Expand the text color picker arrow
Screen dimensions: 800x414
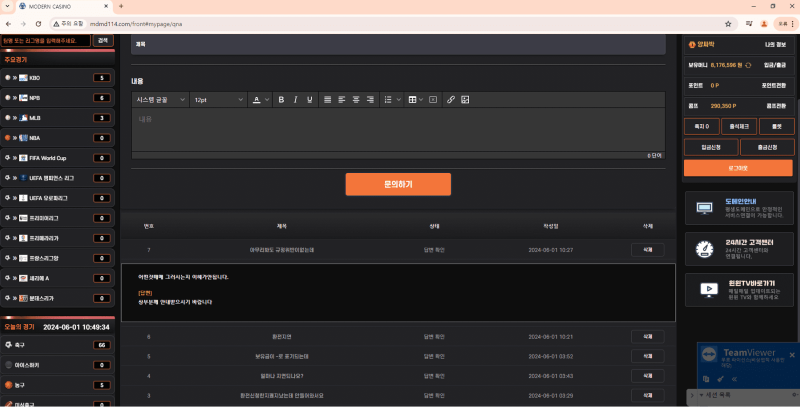267,100
